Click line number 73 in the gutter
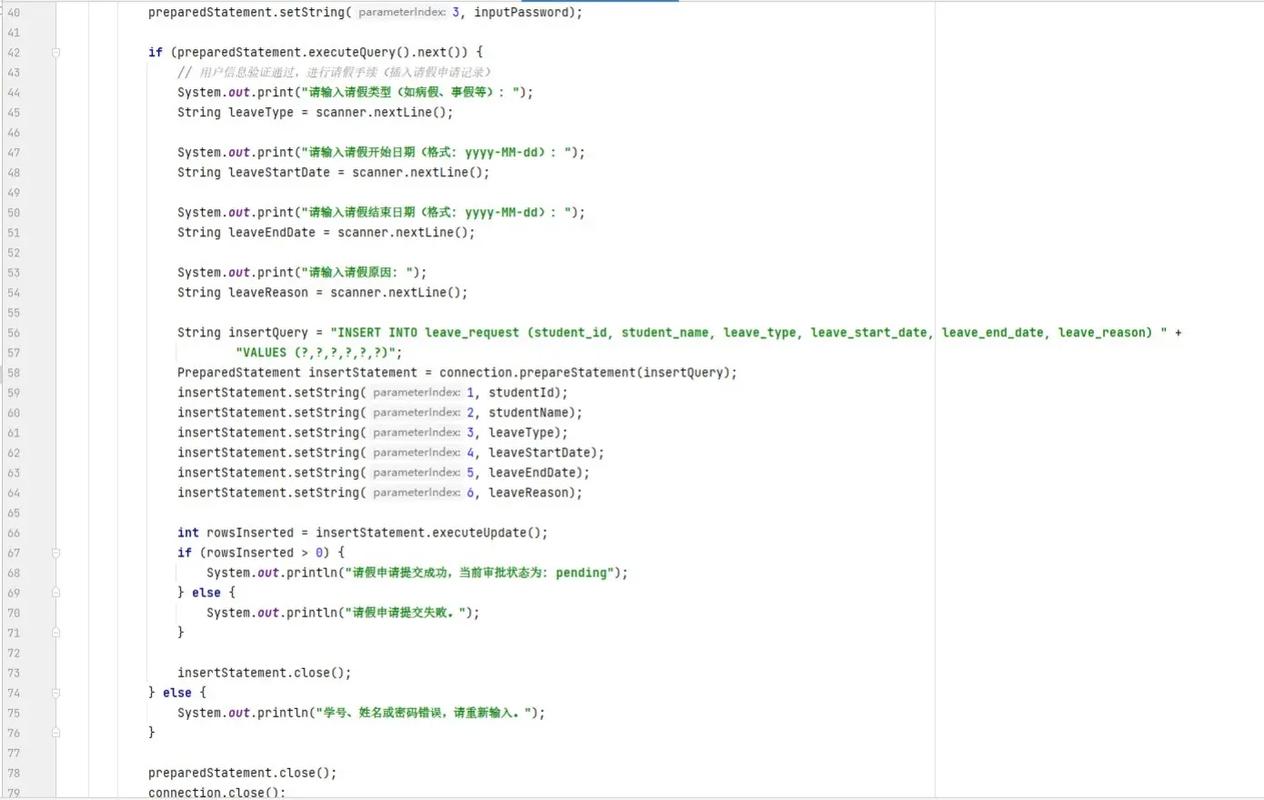The image size is (1264, 800). pos(13,672)
